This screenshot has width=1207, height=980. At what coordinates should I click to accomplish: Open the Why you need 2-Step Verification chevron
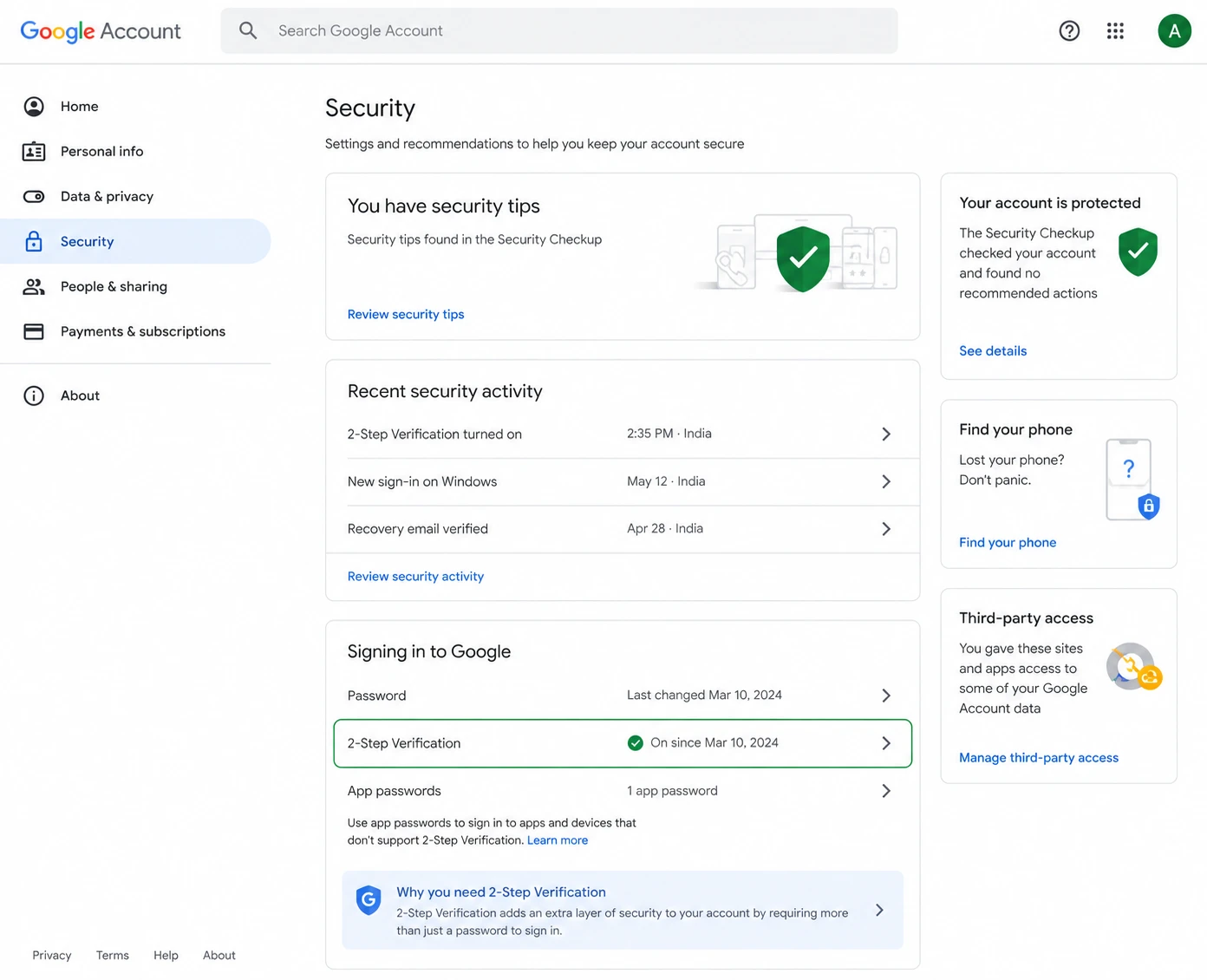point(879,911)
